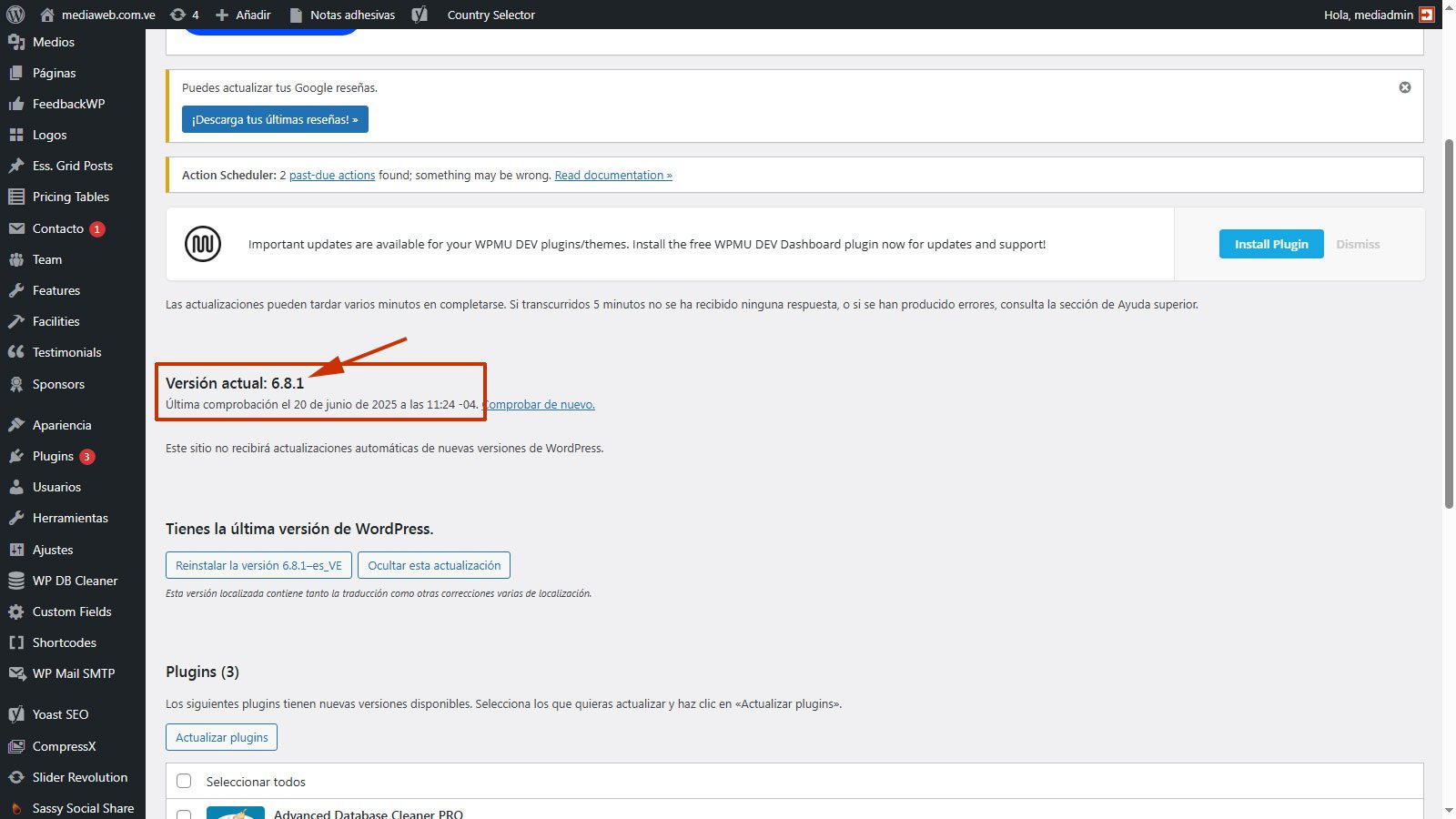Image resolution: width=1456 pixels, height=819 pixels.
Task: Click Dismiss on WPMU DEV notice
Action: (x=1358, y=244)
